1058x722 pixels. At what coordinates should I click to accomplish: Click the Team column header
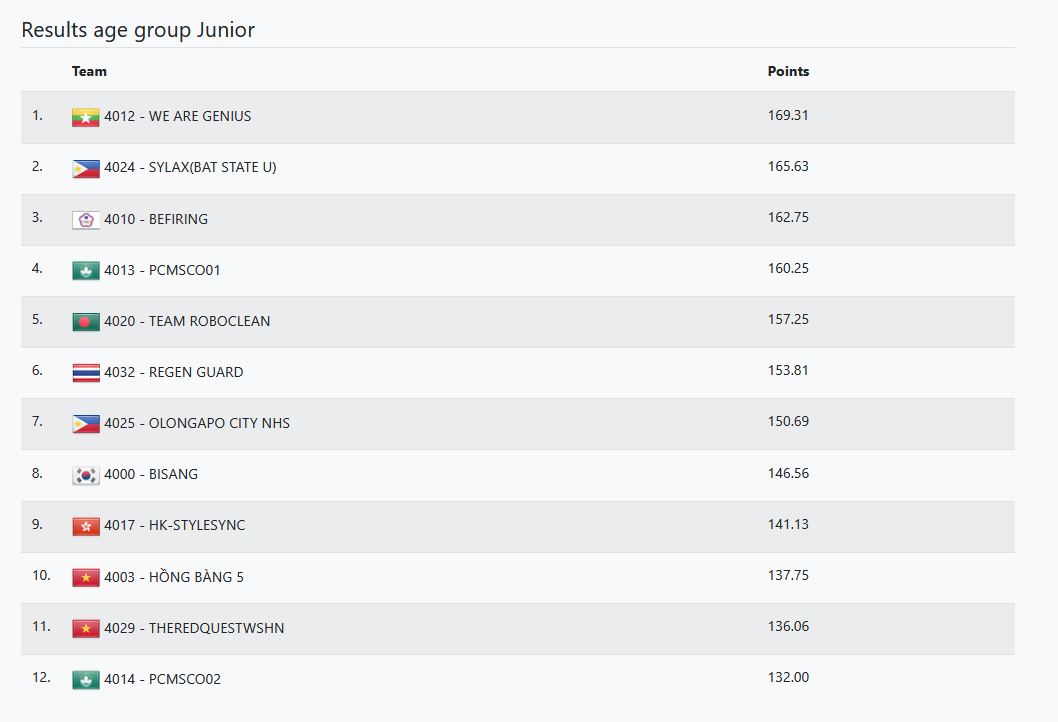coord(89,72)
